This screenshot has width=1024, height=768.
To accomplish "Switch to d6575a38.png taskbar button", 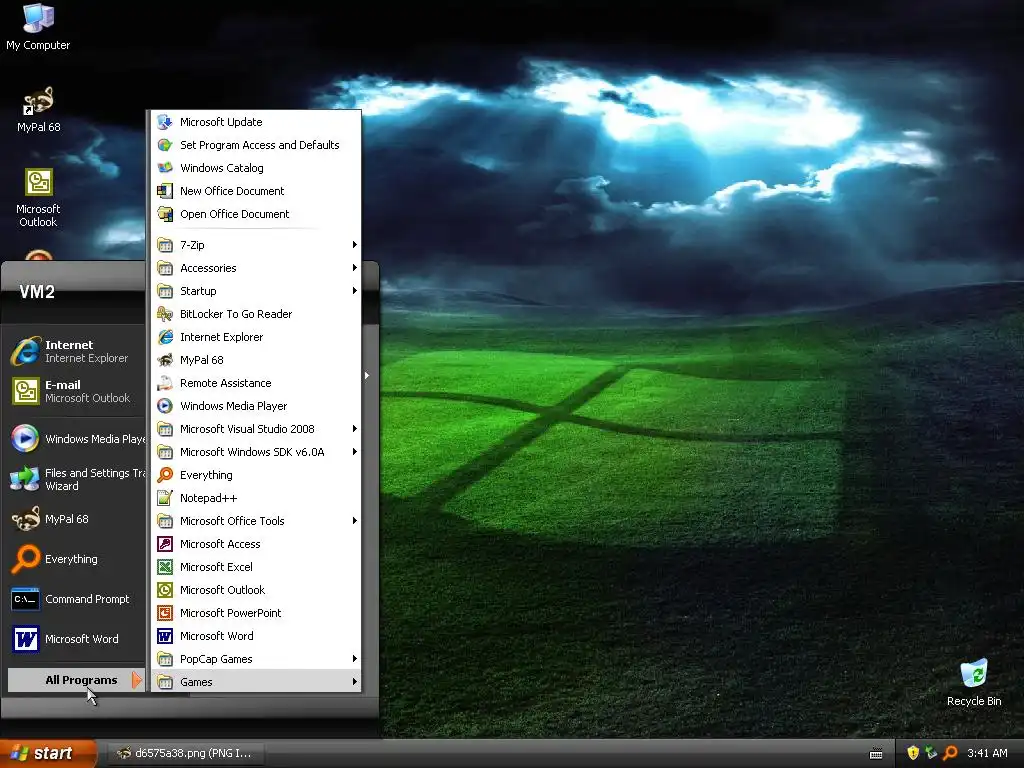I will tap(185, 753).
